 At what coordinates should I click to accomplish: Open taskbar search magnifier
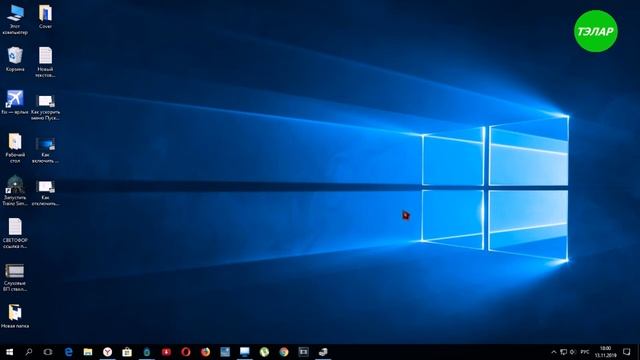tap(29, 352)
